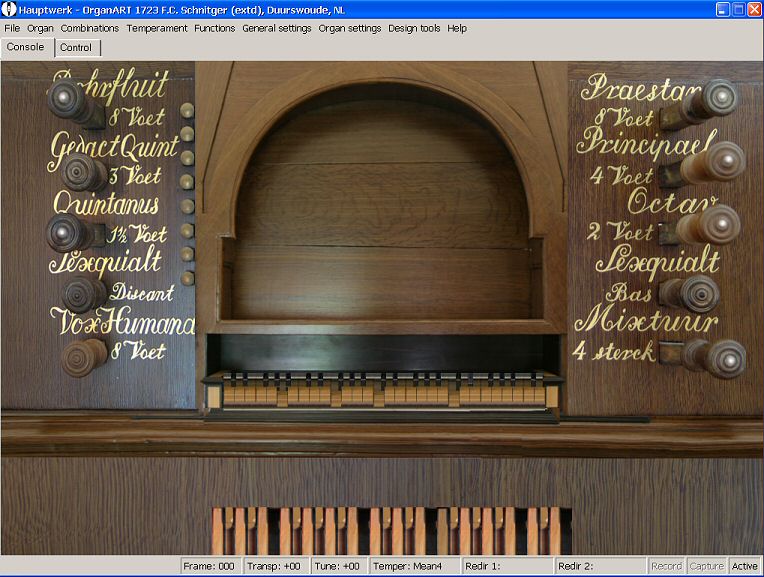Click the Frame: 000 status field
This screenshot has width=764, height=577.
tap(210, 566)
